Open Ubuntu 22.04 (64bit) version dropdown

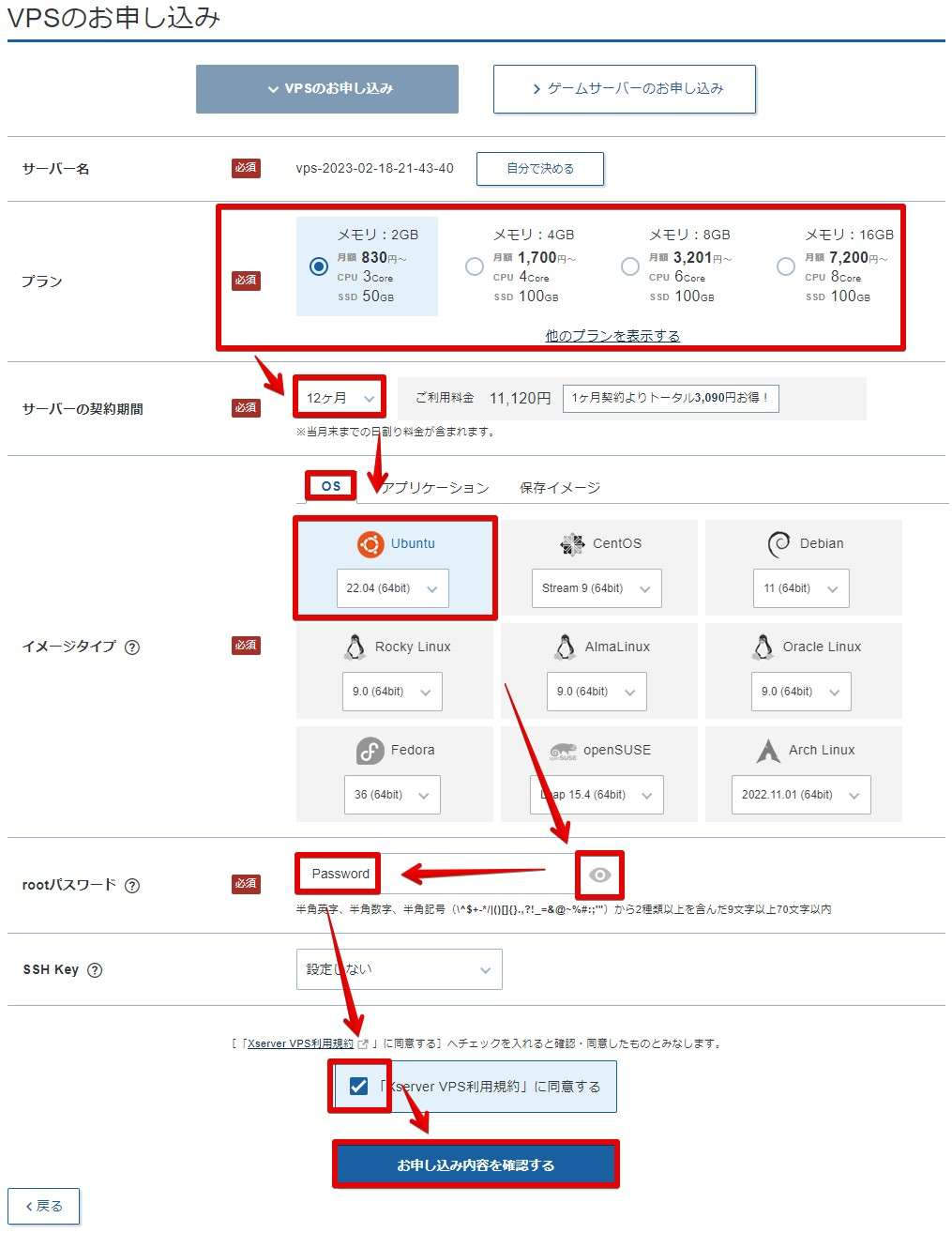392,589
